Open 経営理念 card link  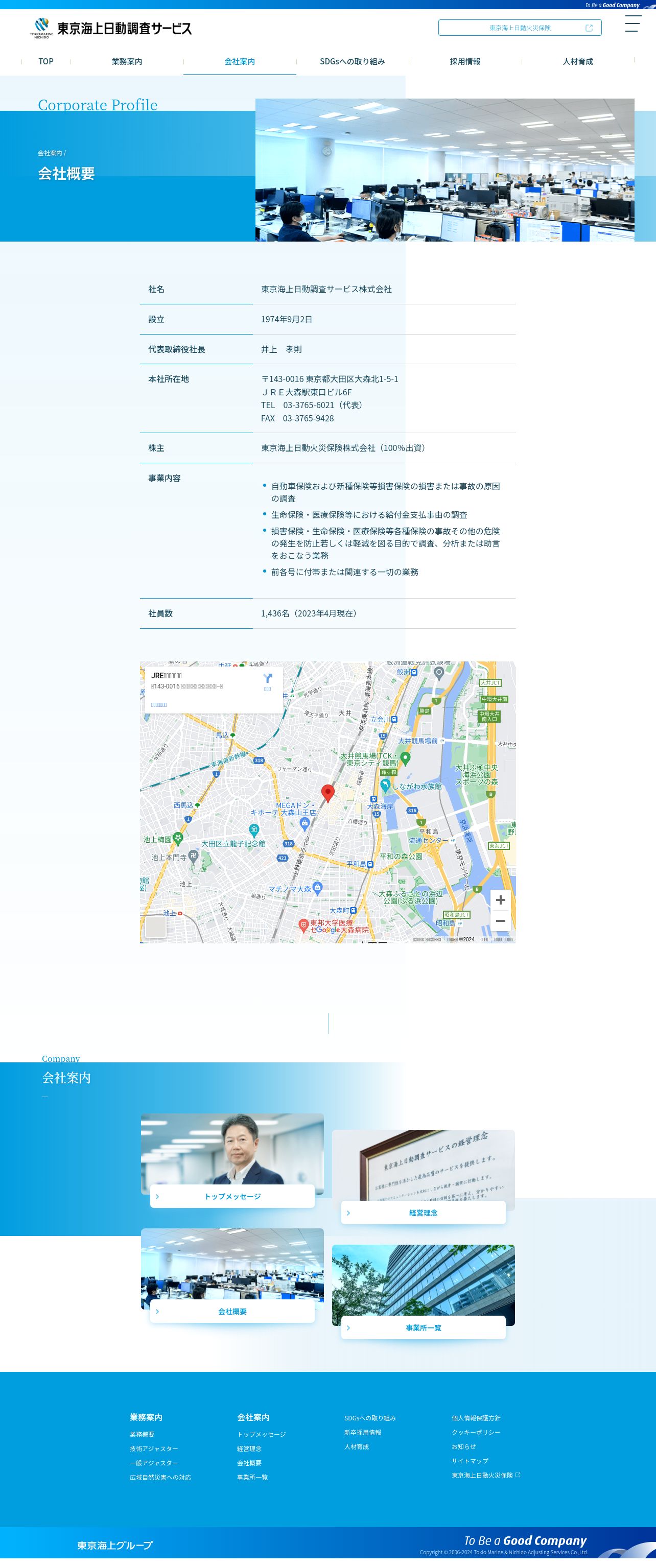coord(424,1213)
